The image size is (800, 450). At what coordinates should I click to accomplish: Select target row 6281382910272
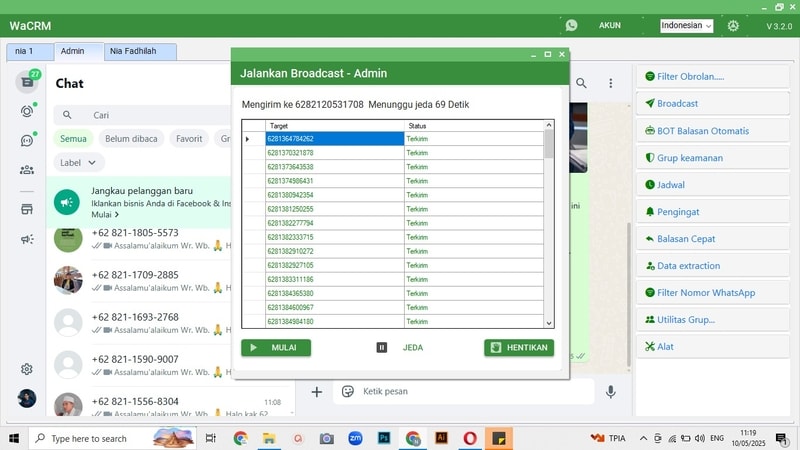[x=335, y=252]
